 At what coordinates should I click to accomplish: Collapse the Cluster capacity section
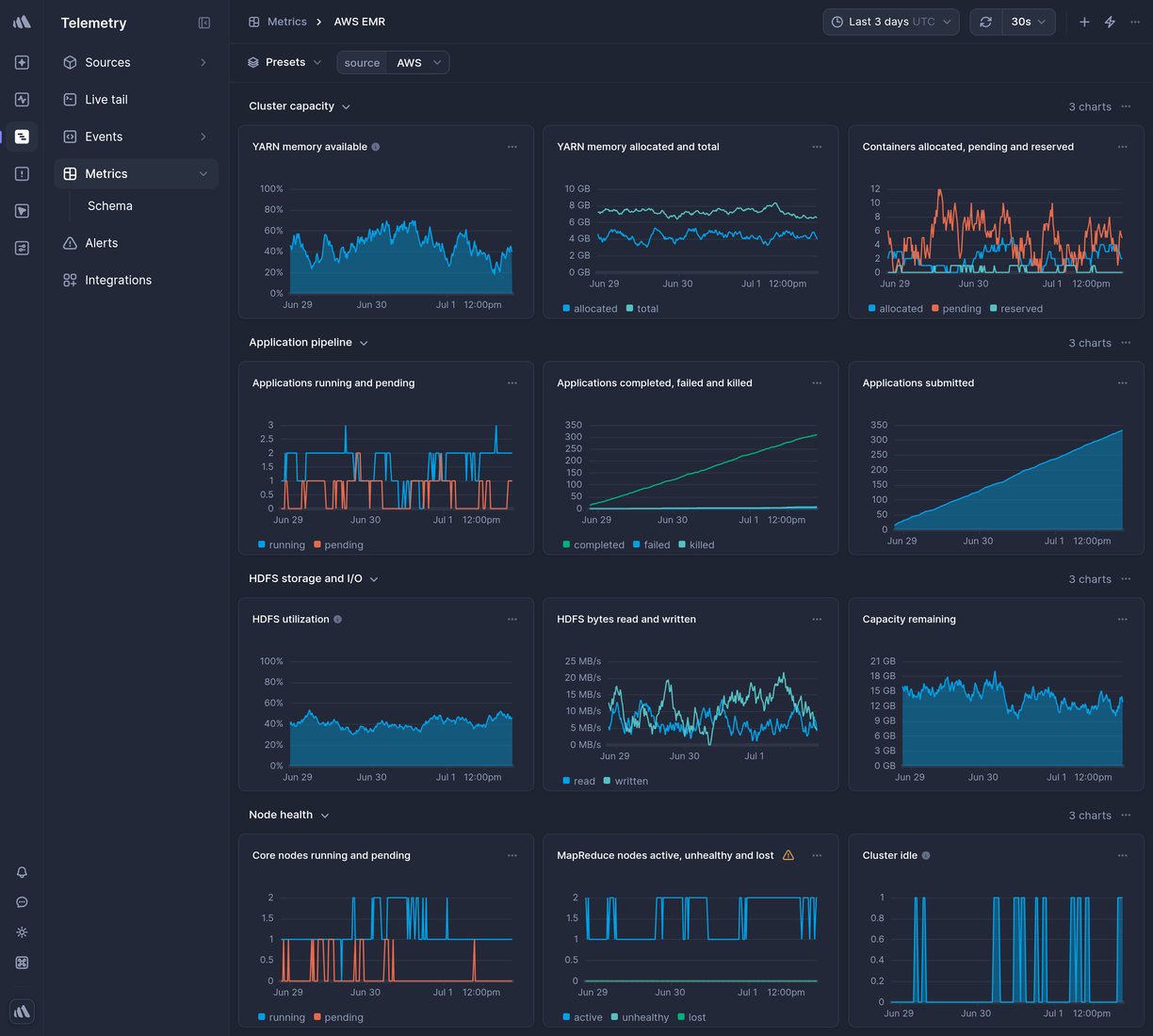pos(346,107)
